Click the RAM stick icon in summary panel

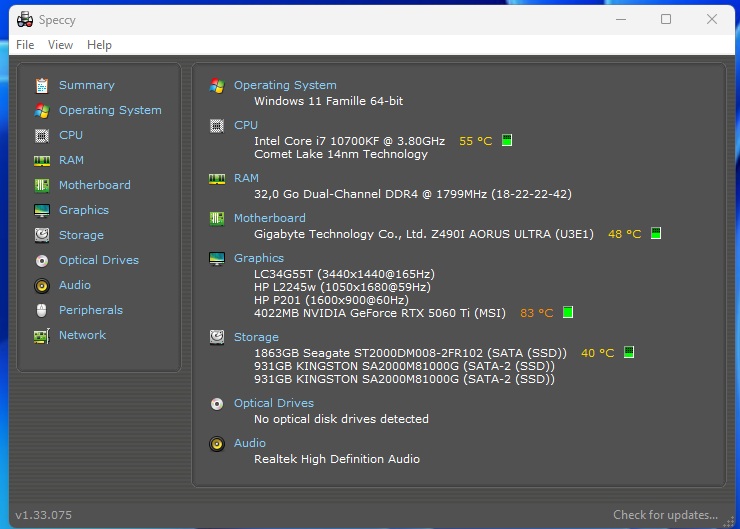pyautogui.click(x=217, y=179)
